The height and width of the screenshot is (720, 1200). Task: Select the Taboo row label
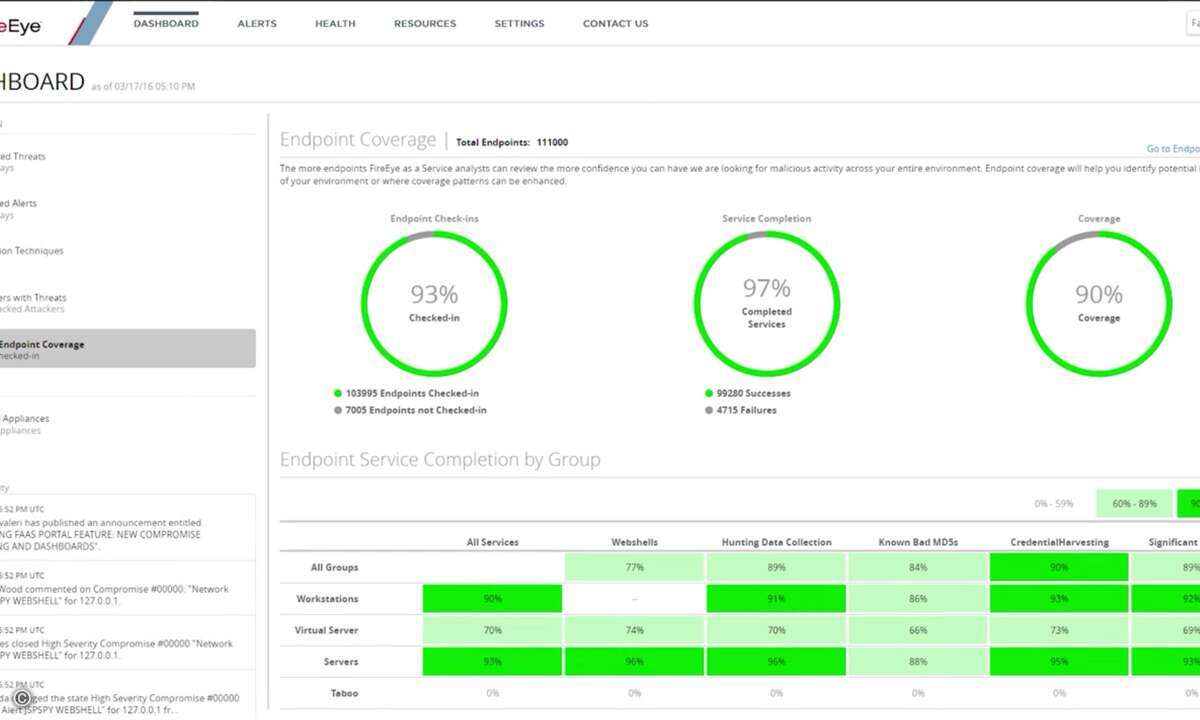pyautogui.click(x=345, y=693)
